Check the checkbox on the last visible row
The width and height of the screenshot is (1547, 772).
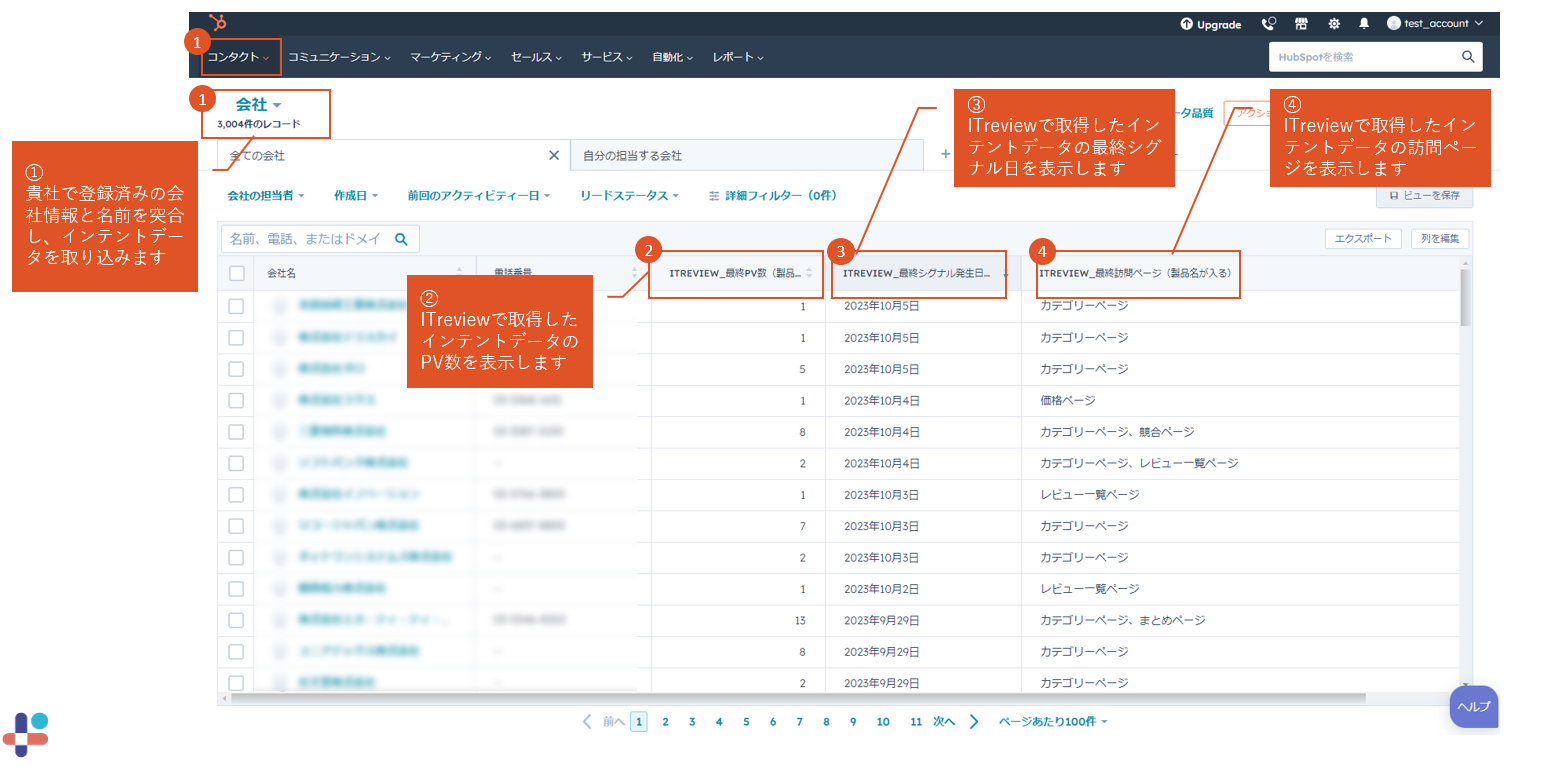point(236,682)
